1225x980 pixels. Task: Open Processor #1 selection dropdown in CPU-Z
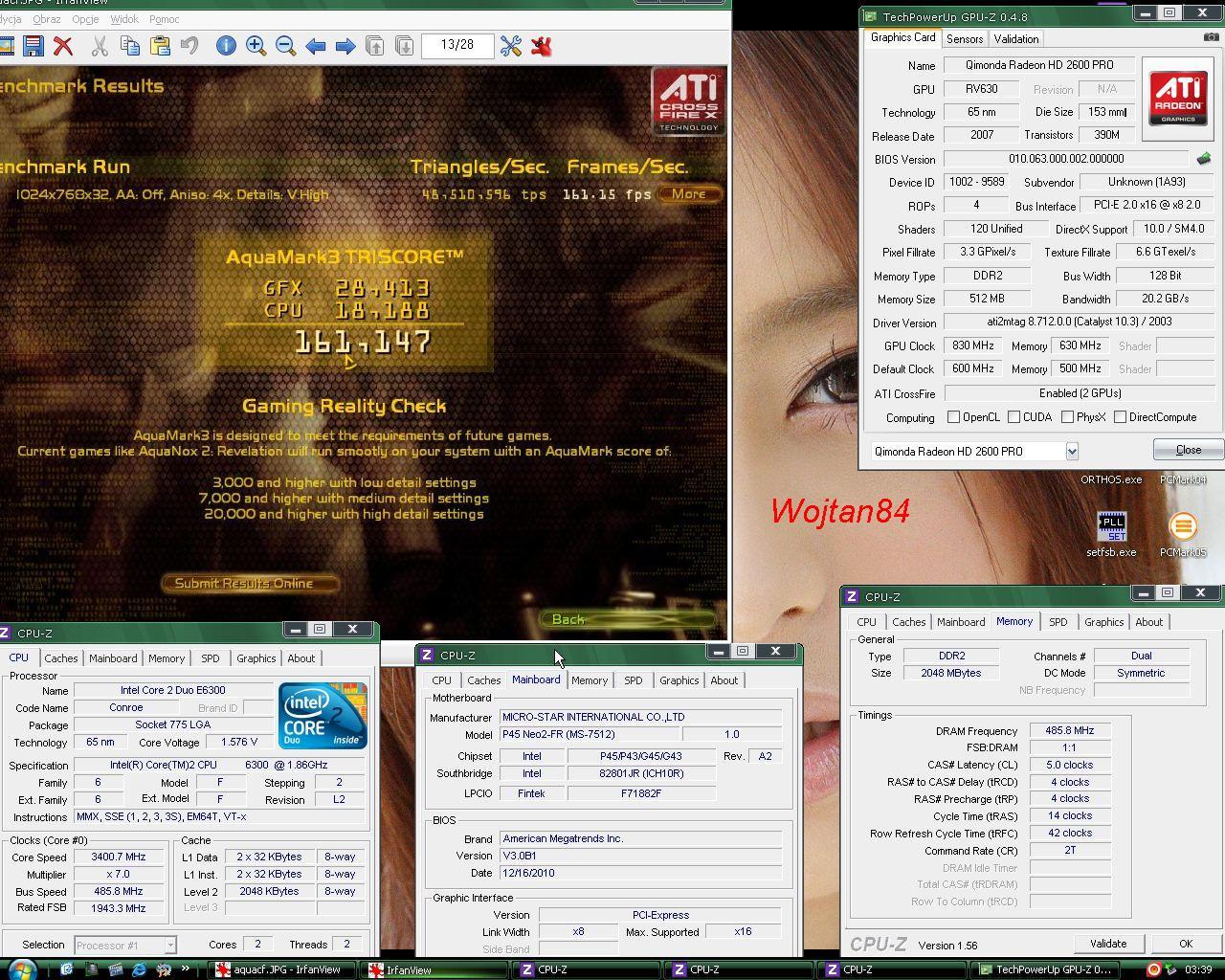click(x=169, y=945)
